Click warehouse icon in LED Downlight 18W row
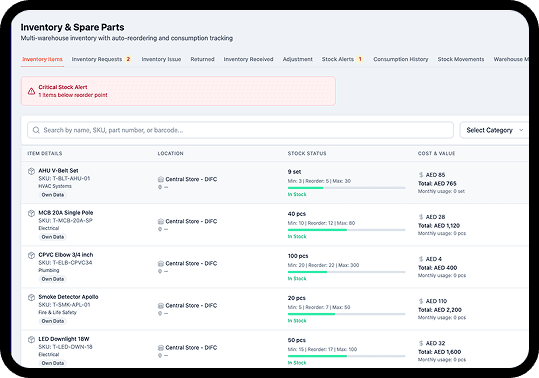Image resolution: width=539 pixels, height=378 pixels. pyautogui.click(x=161, y=348)
